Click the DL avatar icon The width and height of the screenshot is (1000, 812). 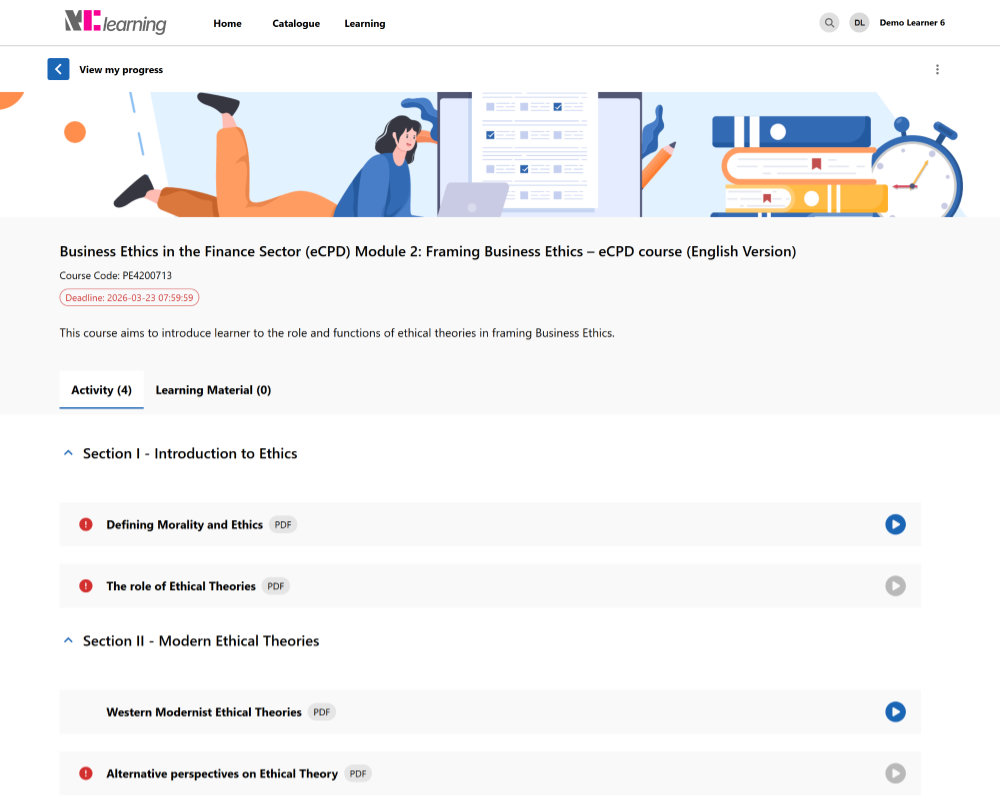point(859,22)
